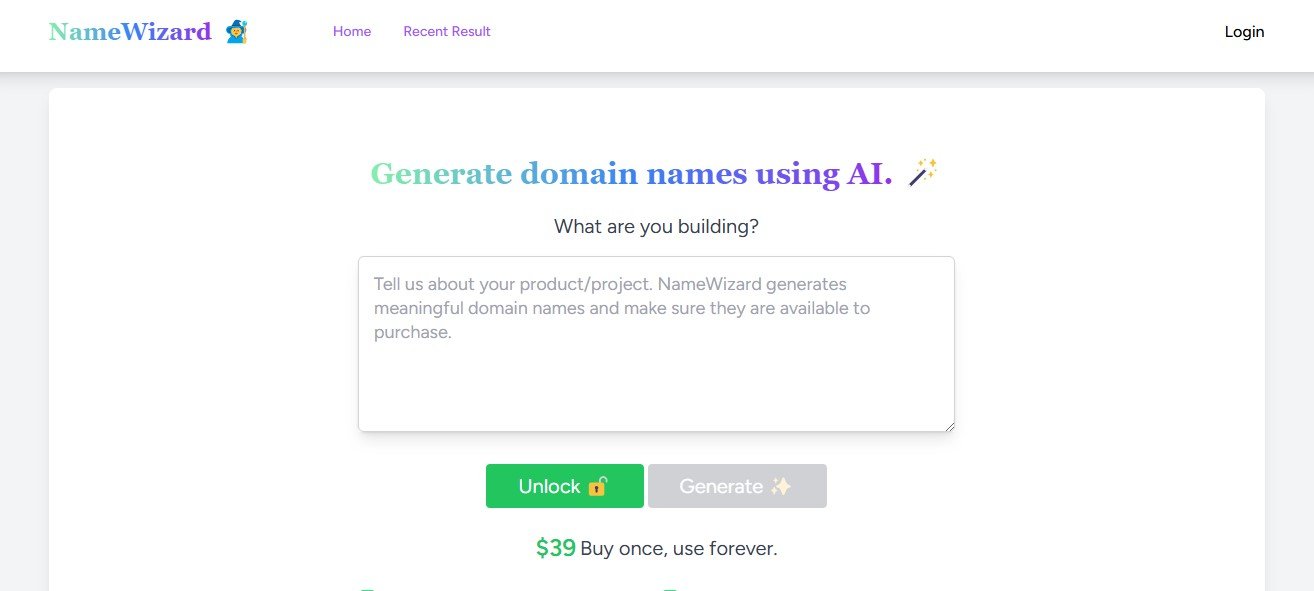Click the magic wand icon after the headline
This screenshot has height=591, width=1314.
pyautogui.click(x=922, y=173)
